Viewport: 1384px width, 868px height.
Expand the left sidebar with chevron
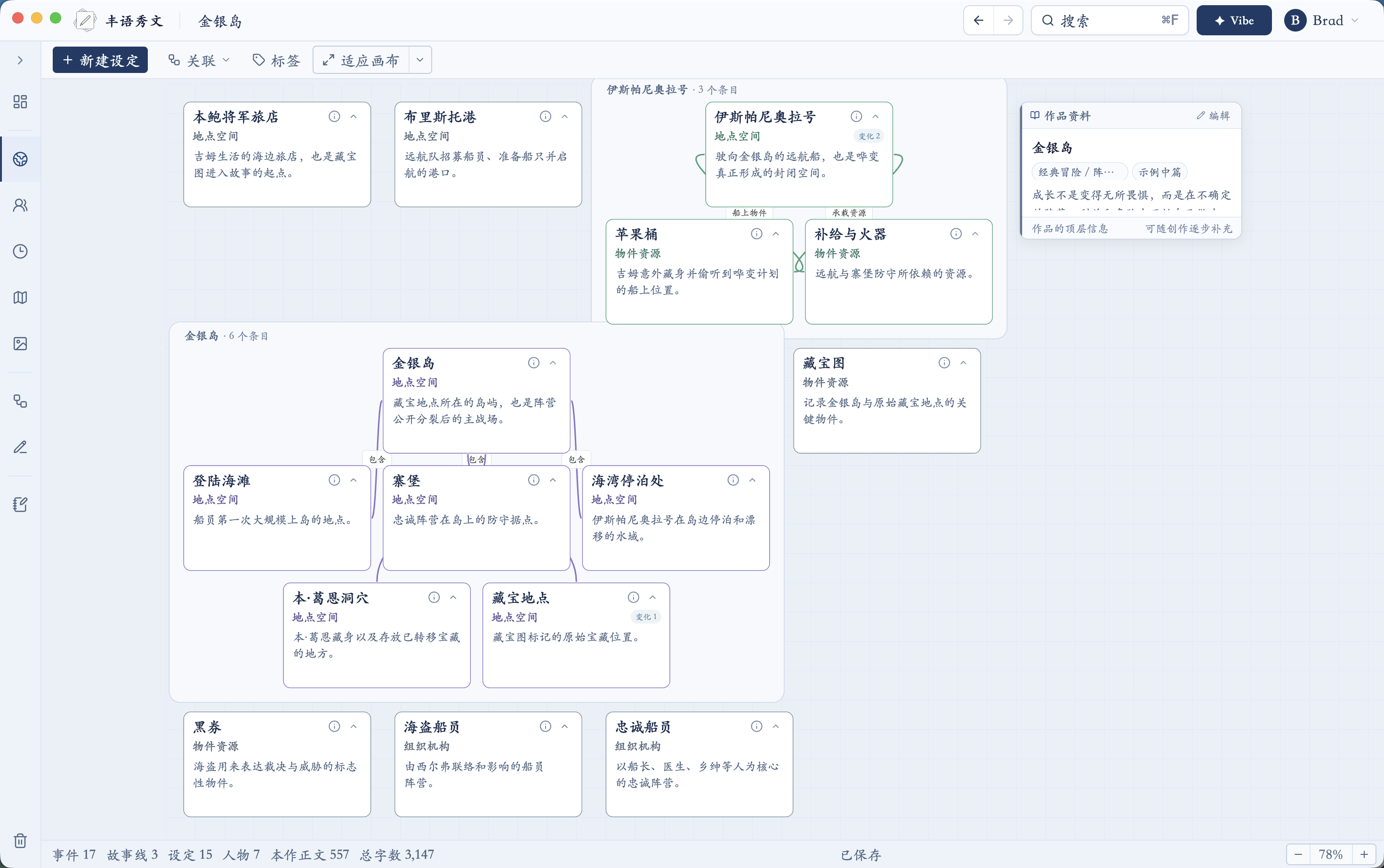[x=20, y=60]
